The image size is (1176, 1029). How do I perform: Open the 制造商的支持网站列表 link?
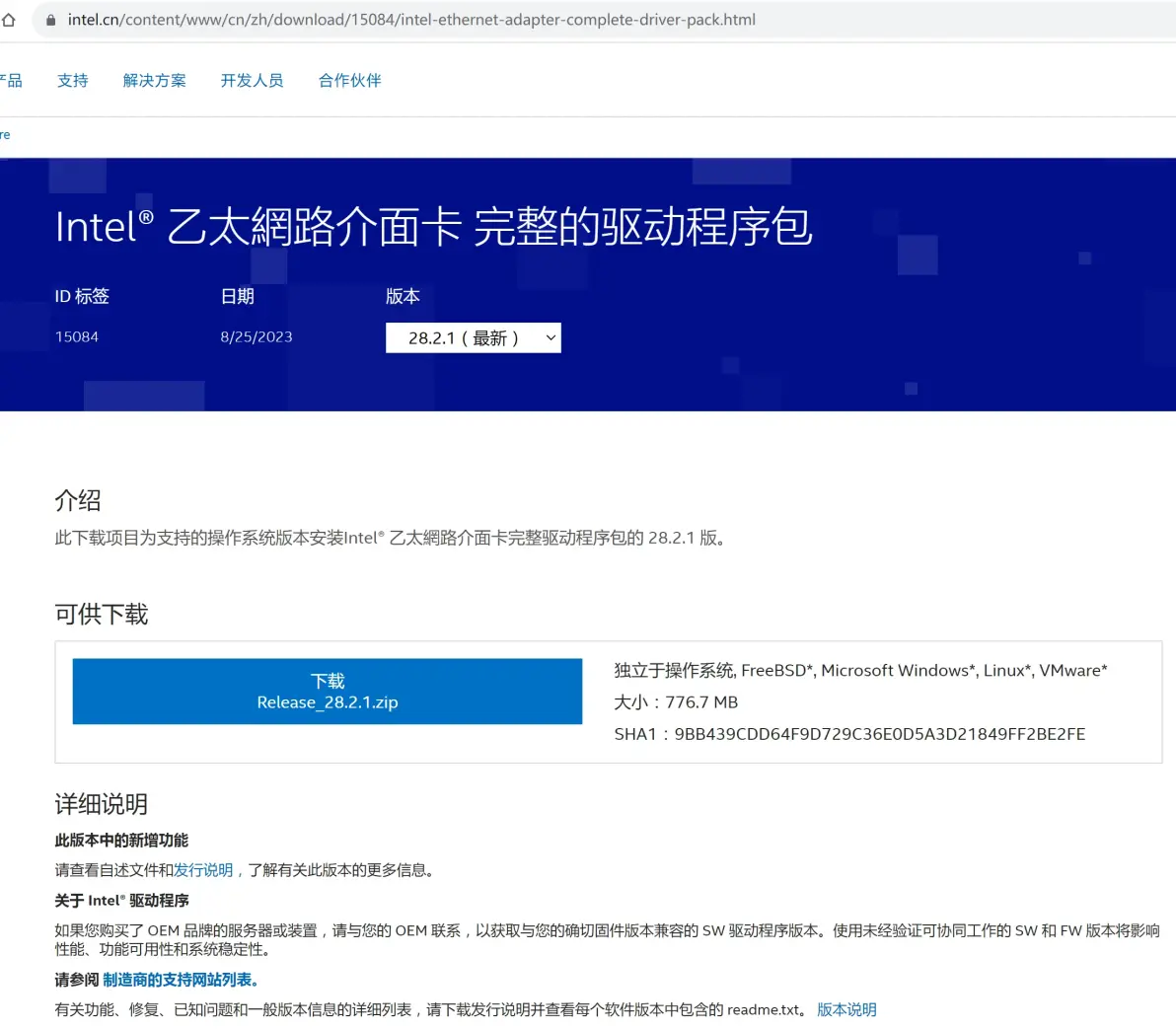tap(180, 980)
